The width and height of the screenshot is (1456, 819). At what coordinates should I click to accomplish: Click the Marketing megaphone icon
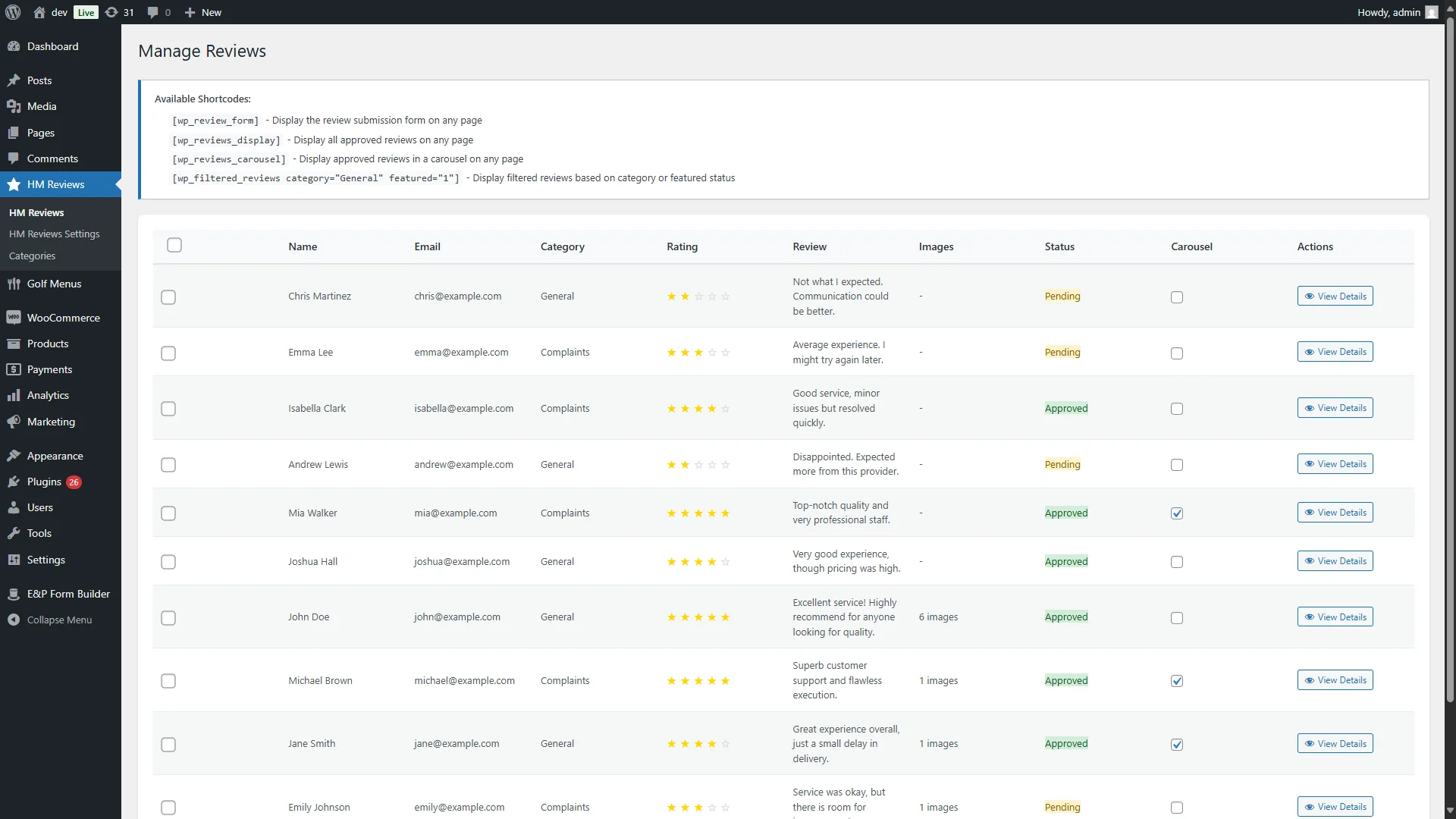point(14,422)
